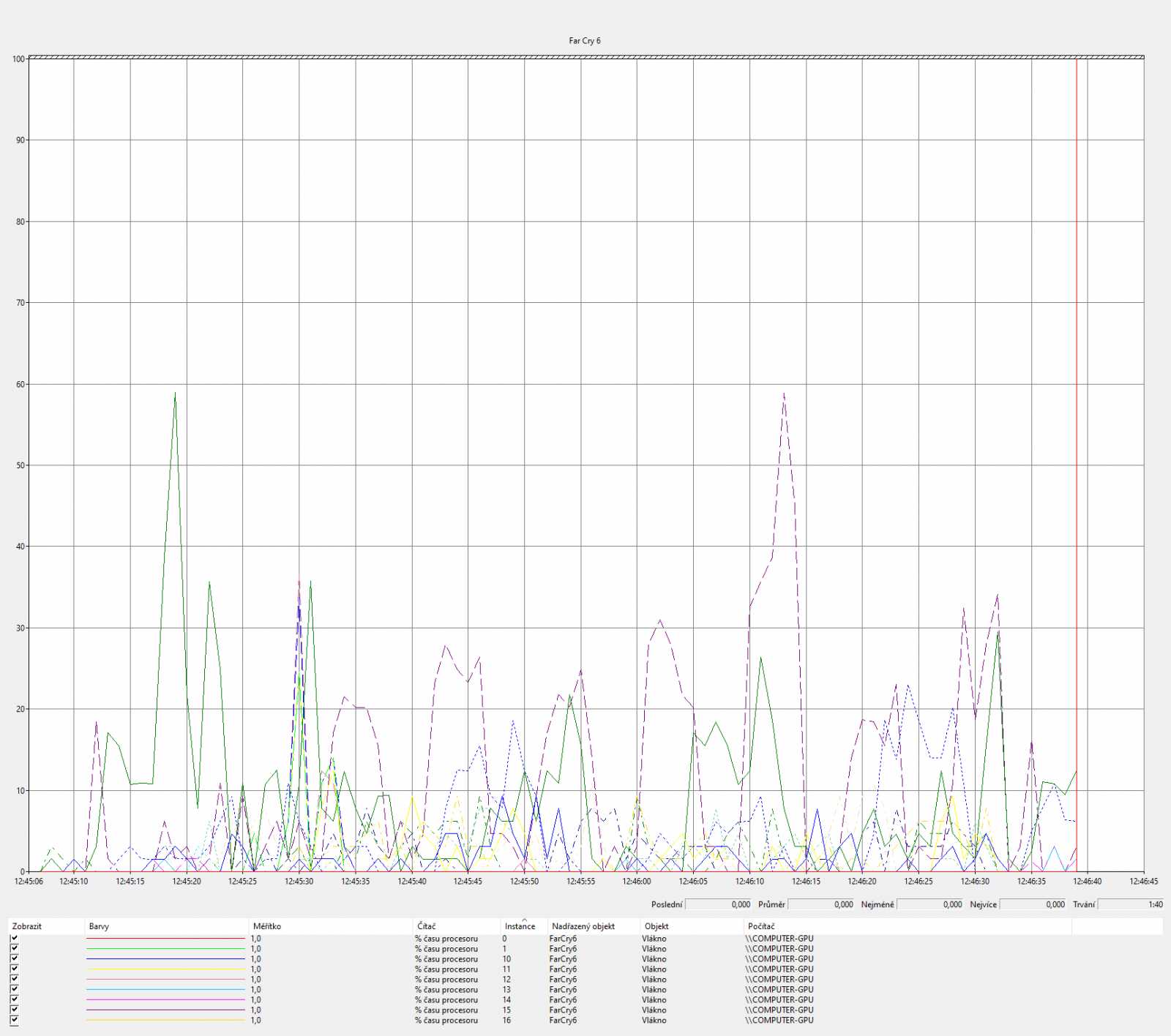The width and height of the screenshot is (1171, 1036).
Task: Select the Vlákno cell in instance 10 row
Action: pyautogui.click(x=654, y=959)
